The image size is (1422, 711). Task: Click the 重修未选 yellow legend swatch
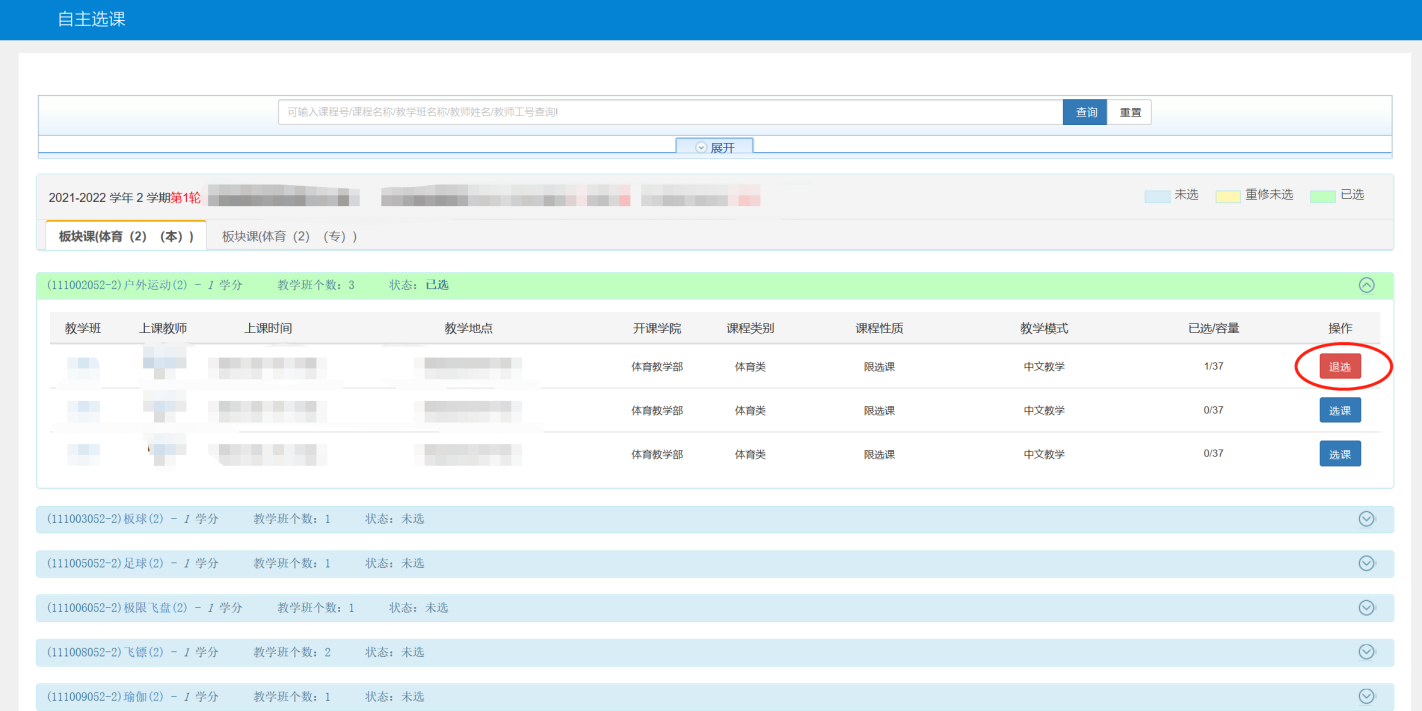click(x=1227, y=196)
